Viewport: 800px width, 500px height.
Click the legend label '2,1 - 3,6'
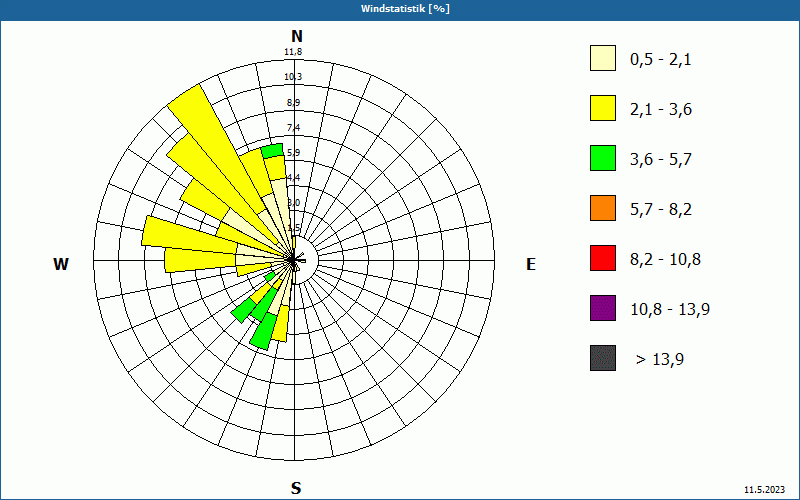point(661,110)
